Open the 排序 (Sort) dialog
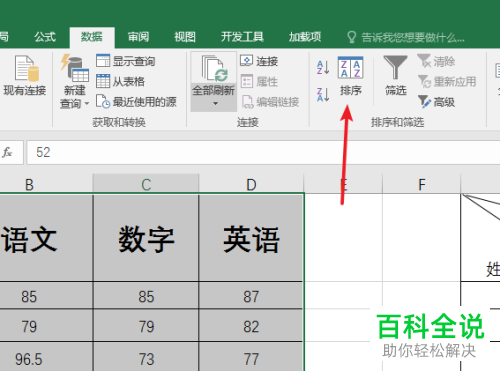Screen dimensions: 500x371 pyautogui.click(x=350, y=76)
